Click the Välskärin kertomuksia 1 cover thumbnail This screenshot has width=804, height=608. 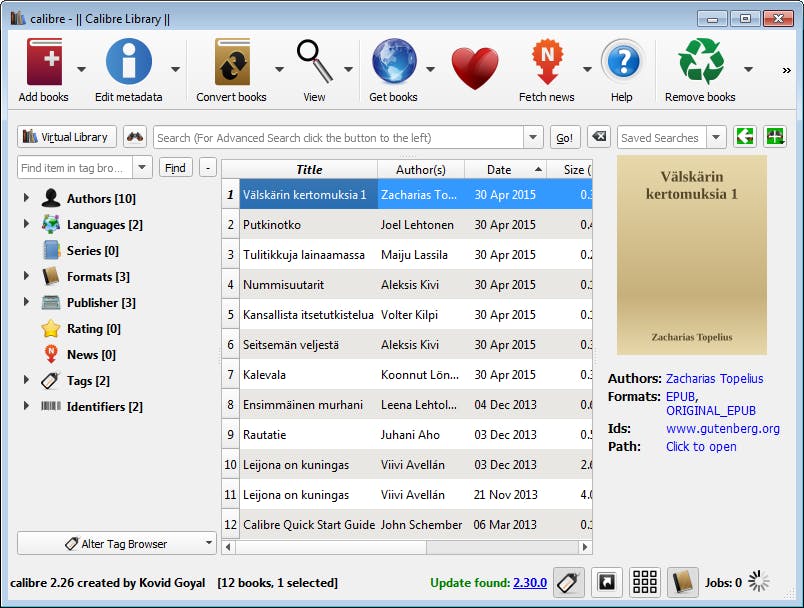coord(692,255)
